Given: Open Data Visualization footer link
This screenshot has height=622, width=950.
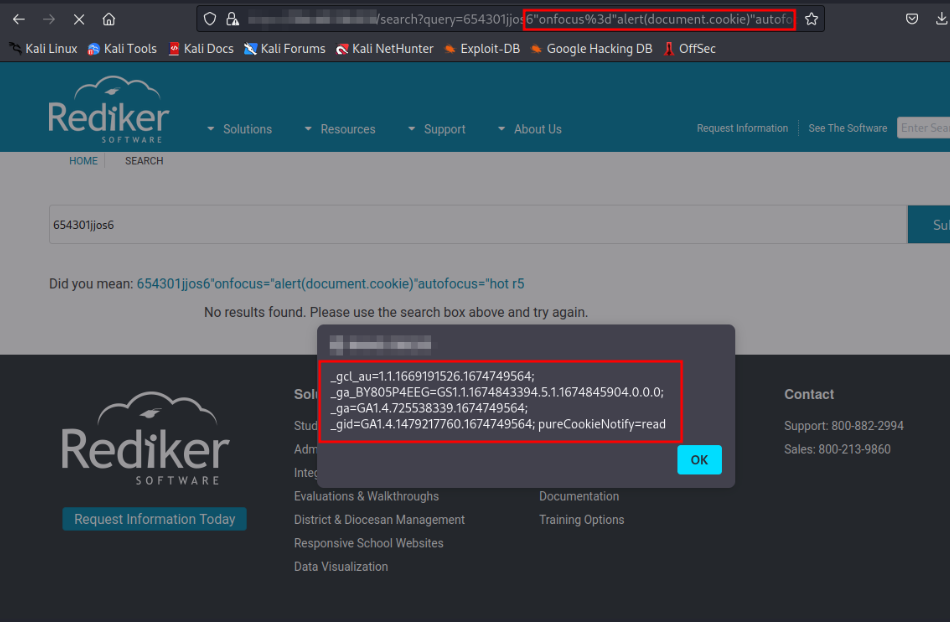Looking at the screenshot, I should pyautogui.click(x=341, y=567).
